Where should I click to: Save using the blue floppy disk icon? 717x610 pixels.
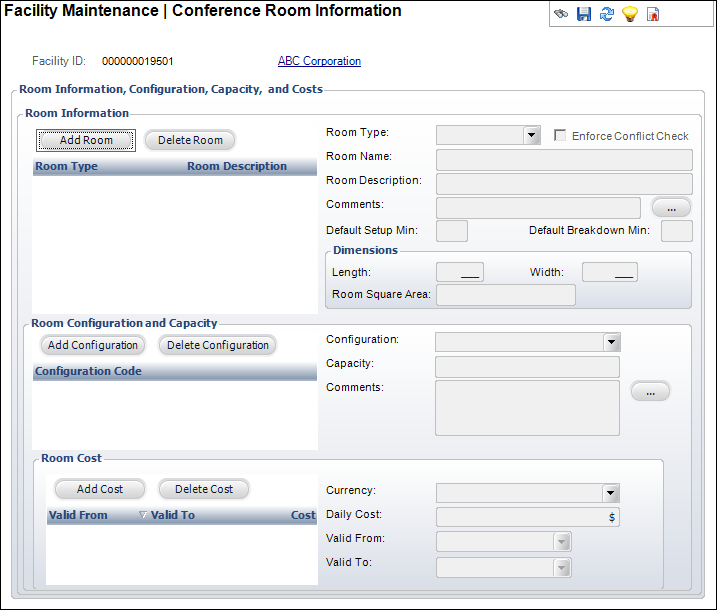pos(583,14)
